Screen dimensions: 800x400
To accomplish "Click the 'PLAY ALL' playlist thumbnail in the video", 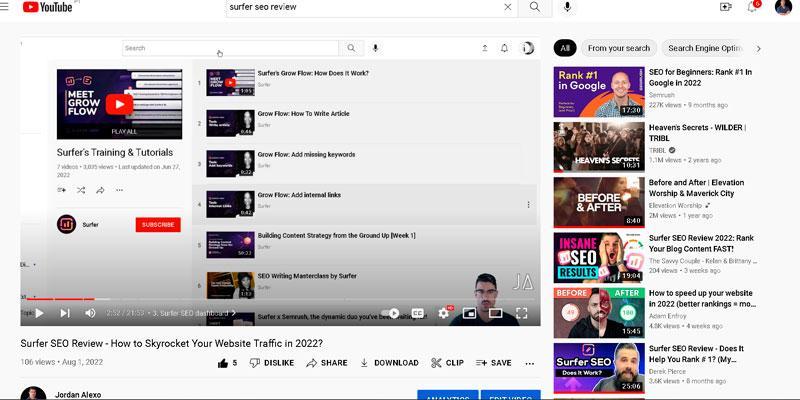I will [119, 104].
